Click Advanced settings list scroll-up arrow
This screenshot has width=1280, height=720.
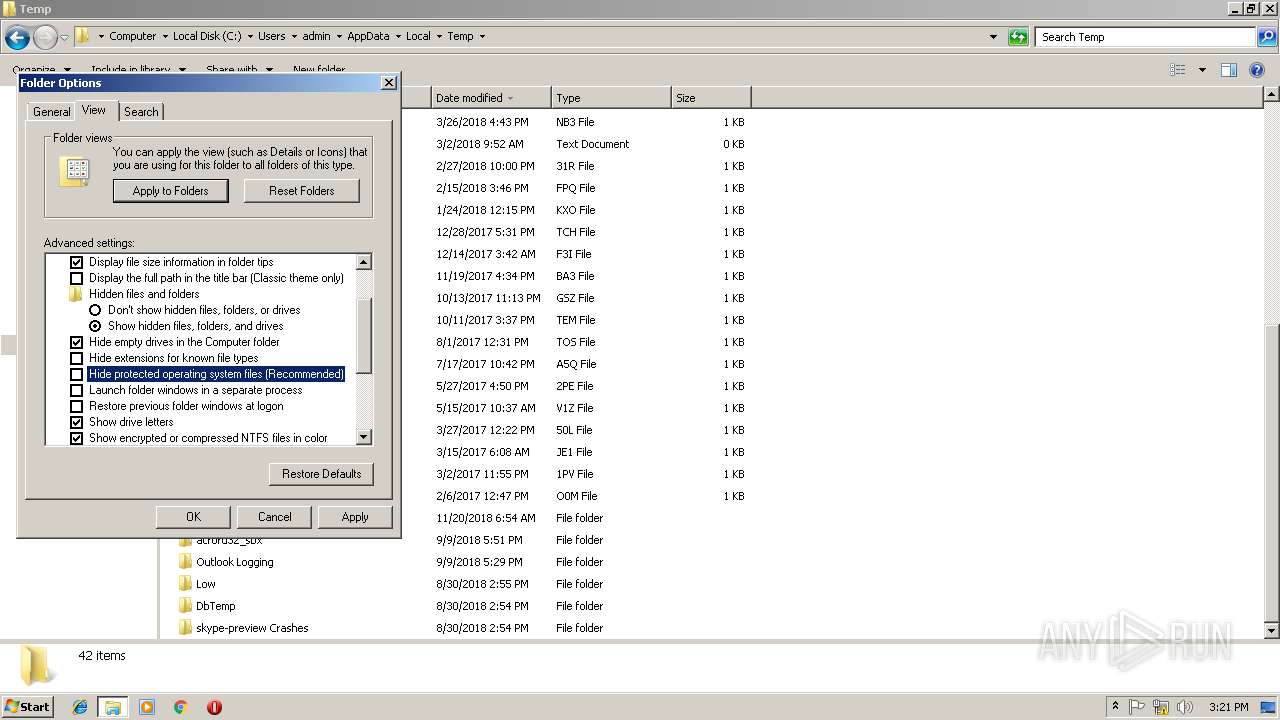click(x=363, y=262)
